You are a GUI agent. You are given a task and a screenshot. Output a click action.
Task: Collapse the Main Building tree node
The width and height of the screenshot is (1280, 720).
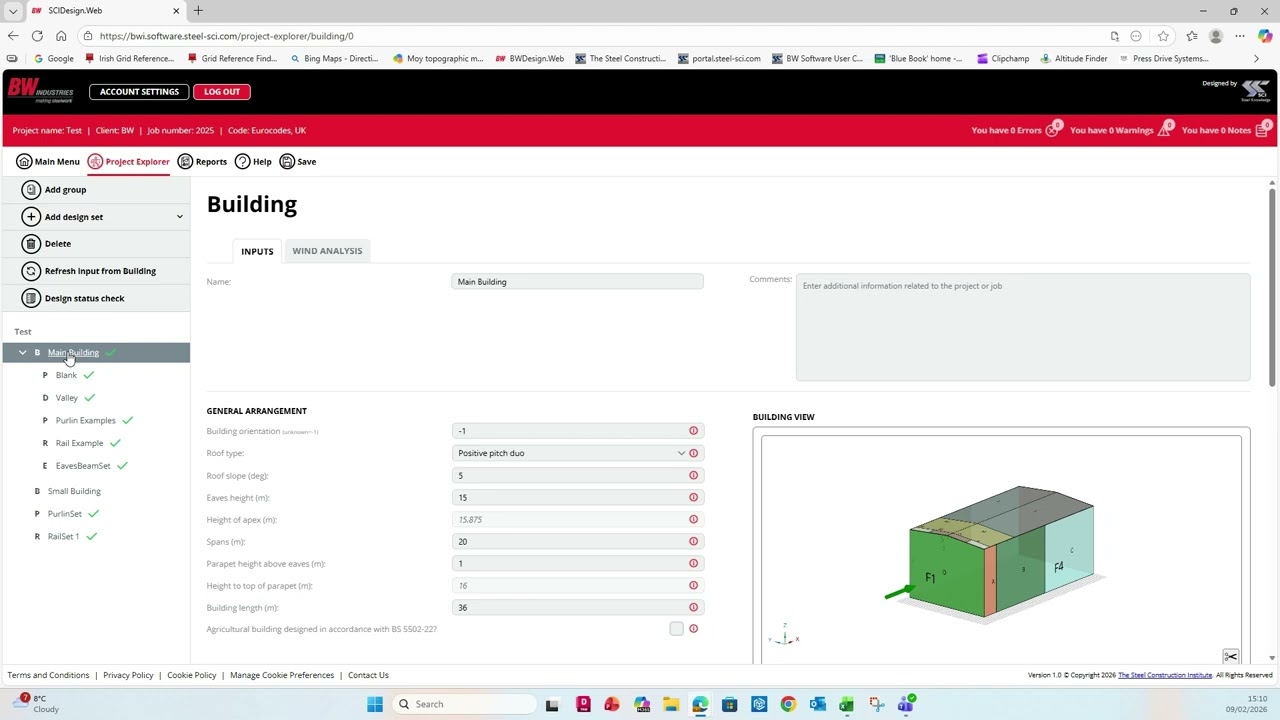(23, 353)
